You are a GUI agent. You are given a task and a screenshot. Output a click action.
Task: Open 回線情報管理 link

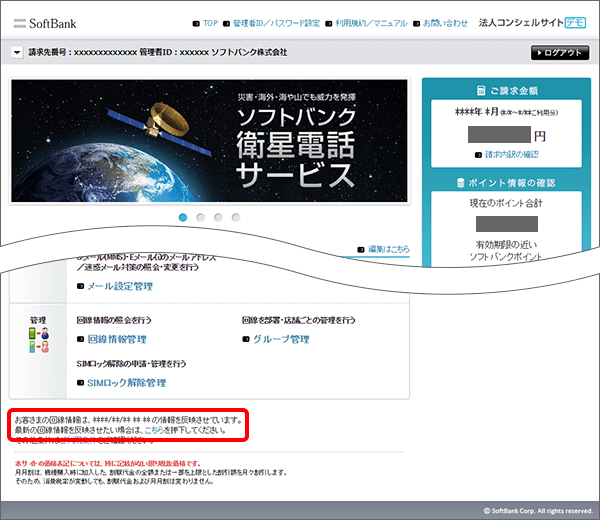117,339
